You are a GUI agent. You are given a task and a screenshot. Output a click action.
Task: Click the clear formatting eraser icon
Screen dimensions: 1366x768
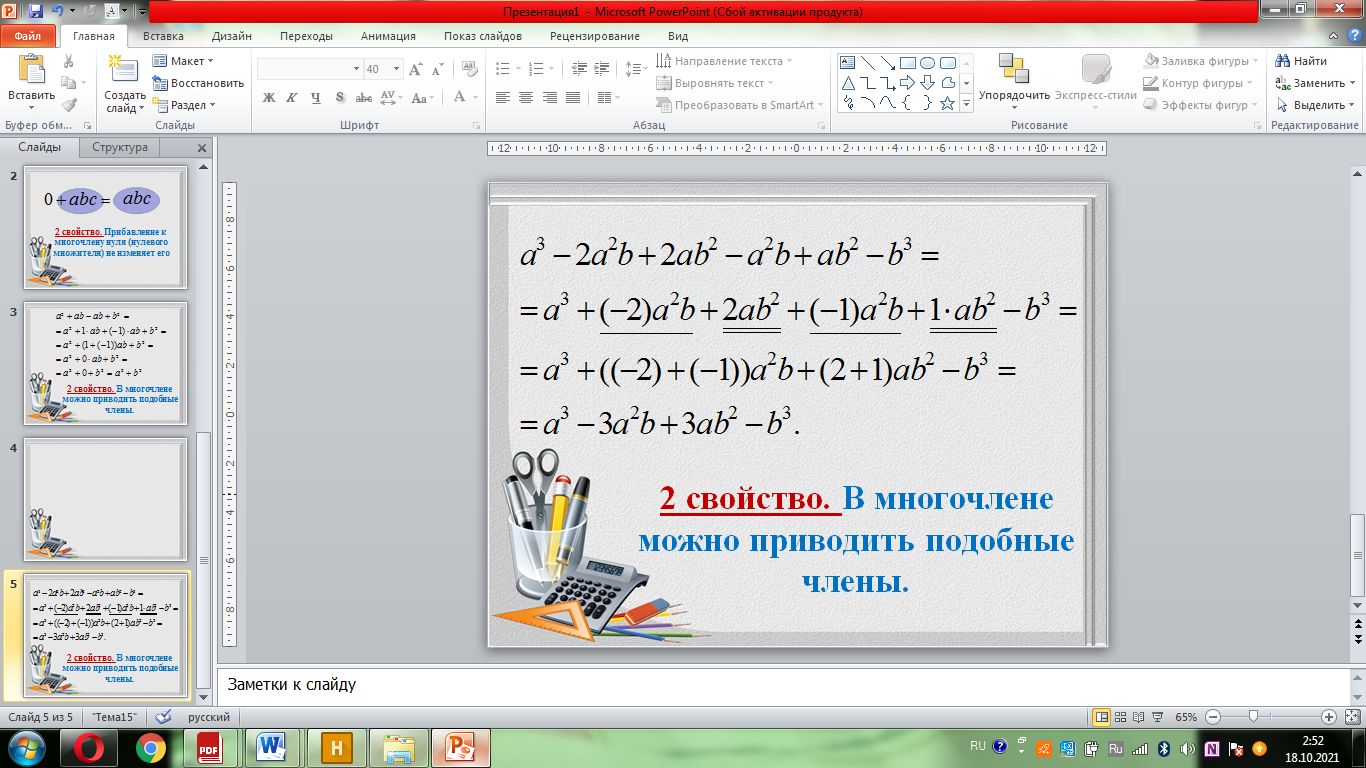click(x=467, y=69)
